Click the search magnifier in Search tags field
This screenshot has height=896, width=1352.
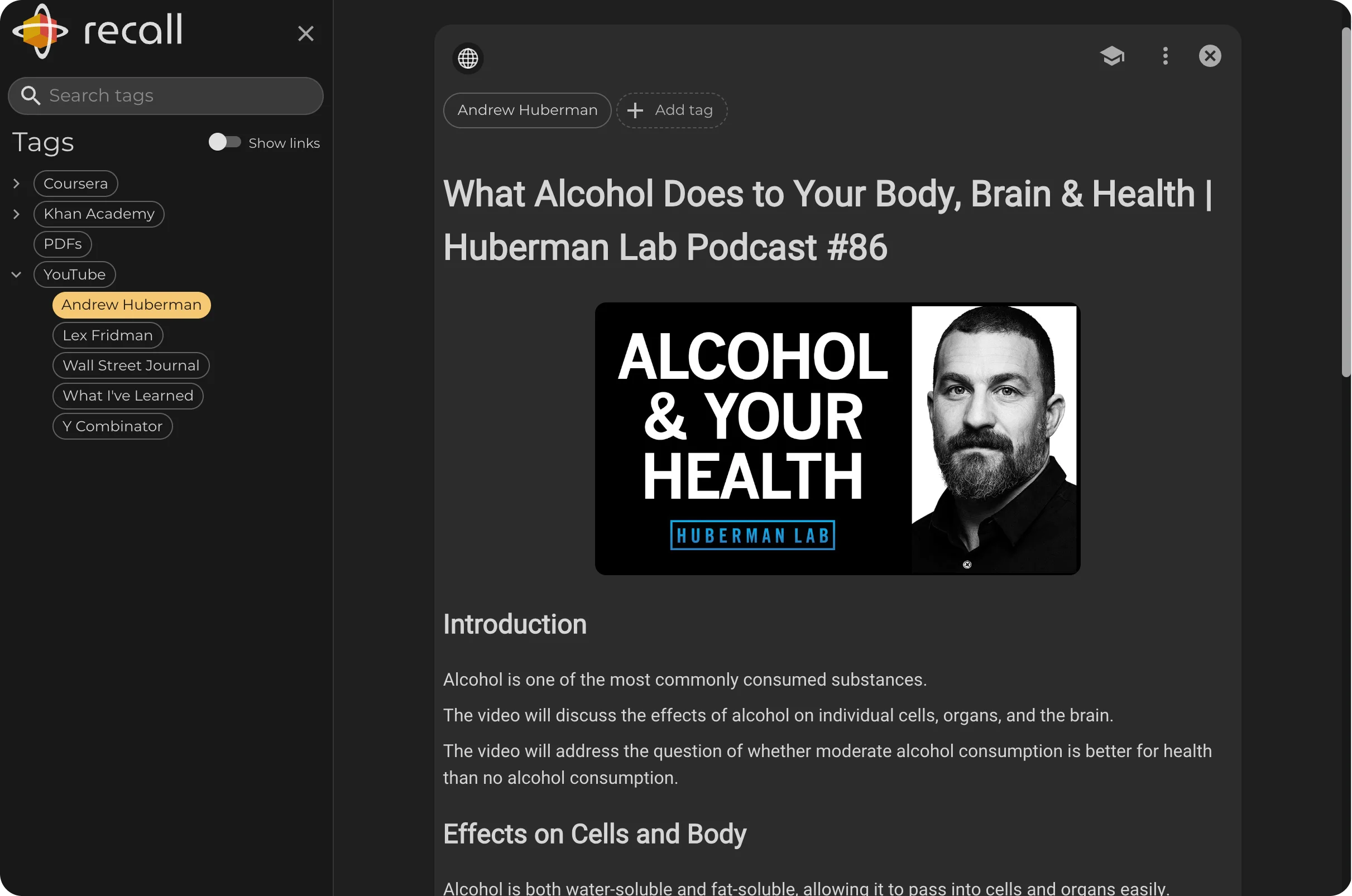pyautogui.click(x=31, y=95)
